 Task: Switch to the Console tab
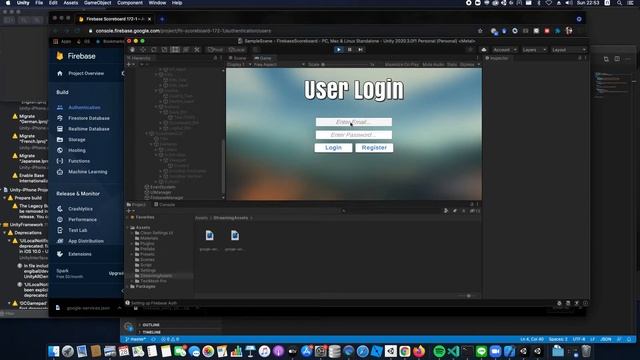coord(164,204)
